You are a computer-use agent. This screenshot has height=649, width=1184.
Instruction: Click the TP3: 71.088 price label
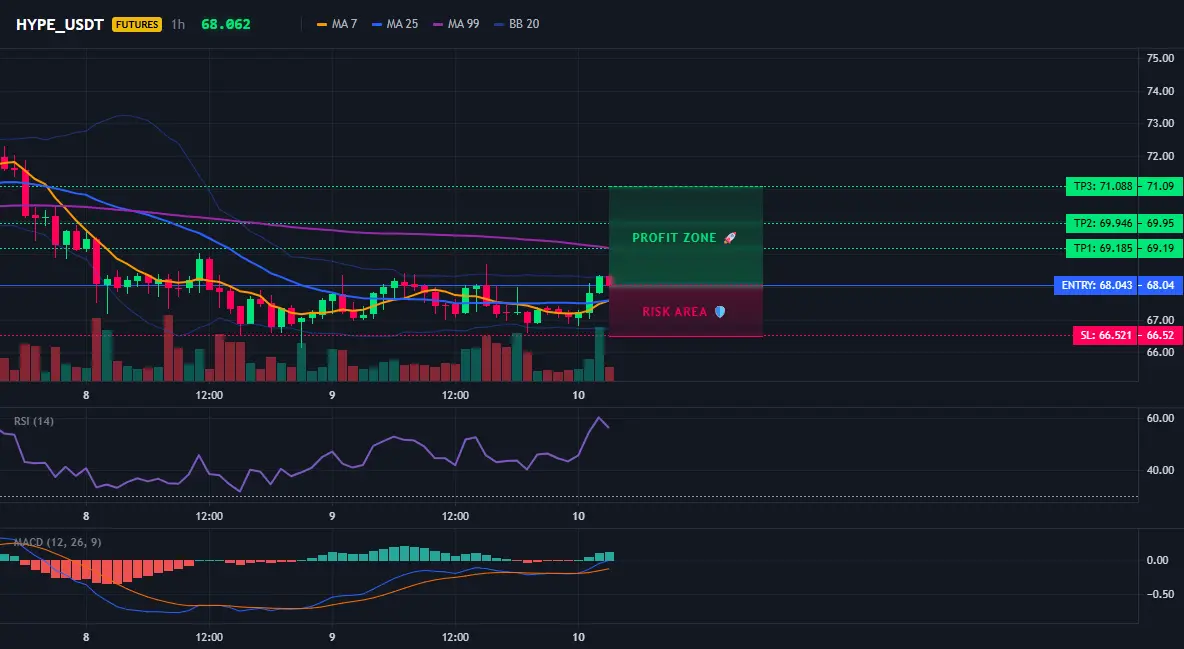point(1099,186)
